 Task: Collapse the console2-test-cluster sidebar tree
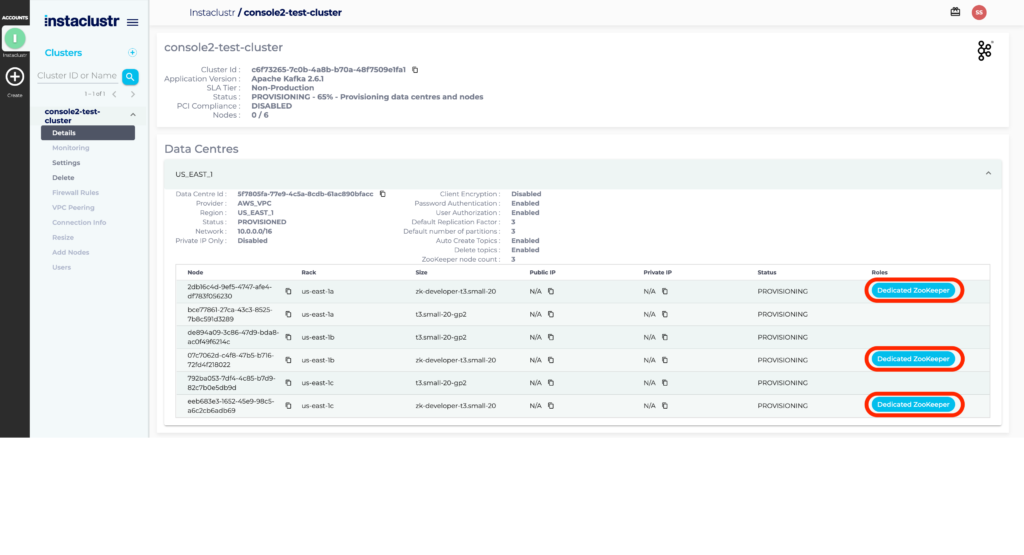click(133, 115)
